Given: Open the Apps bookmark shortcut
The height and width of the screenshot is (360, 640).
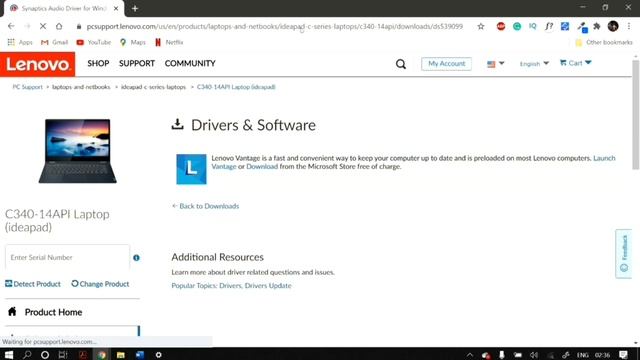Looking at the screenshot, I should [x=20, y=42].
